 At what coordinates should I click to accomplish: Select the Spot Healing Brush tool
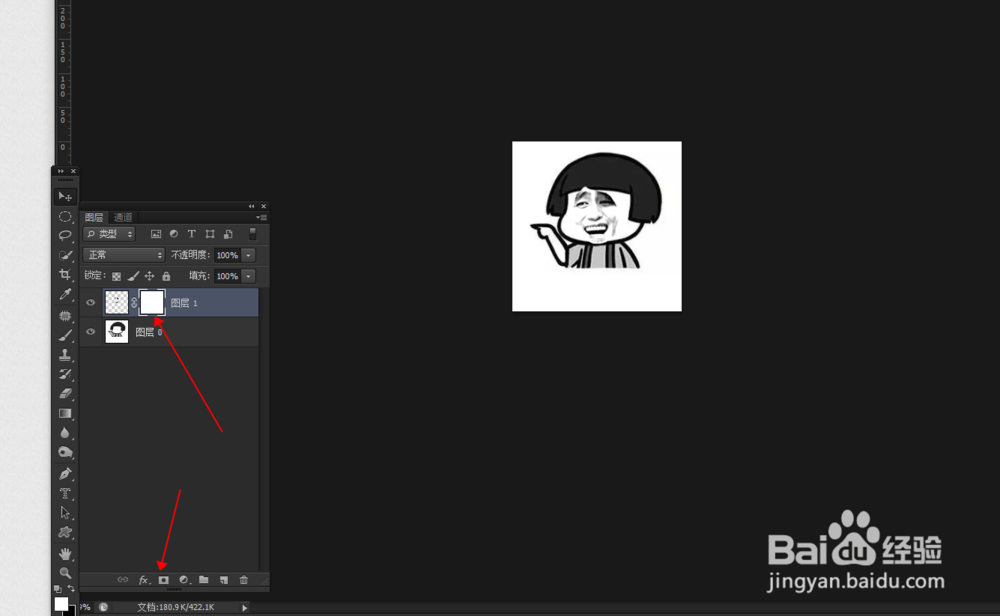pyautogui.click(x=65, y=315)
